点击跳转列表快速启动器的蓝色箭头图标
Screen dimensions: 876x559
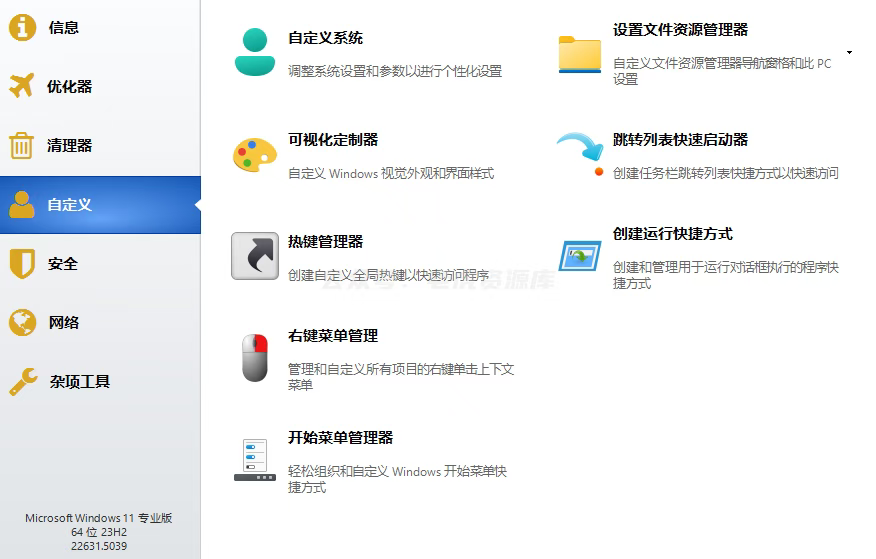tap(579, 151)
